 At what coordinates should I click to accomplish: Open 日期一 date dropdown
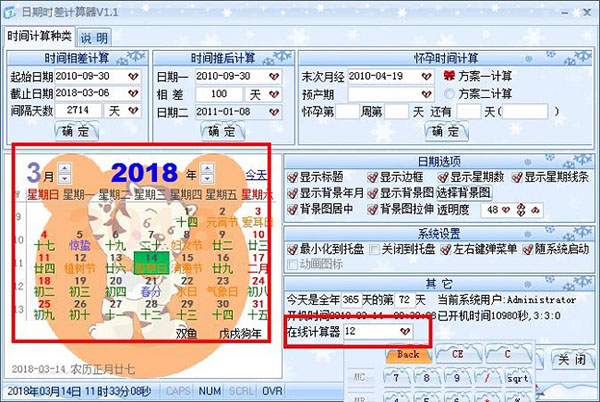click(x=274, y=76)
